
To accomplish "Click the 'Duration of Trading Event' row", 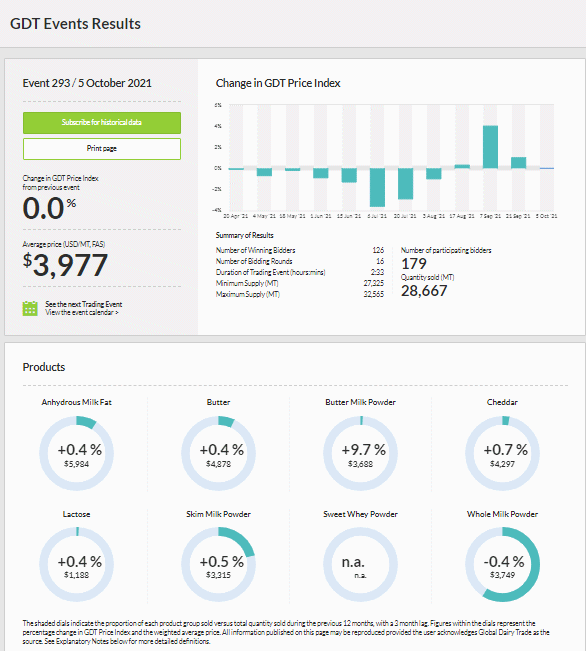I will pos(300,272).
